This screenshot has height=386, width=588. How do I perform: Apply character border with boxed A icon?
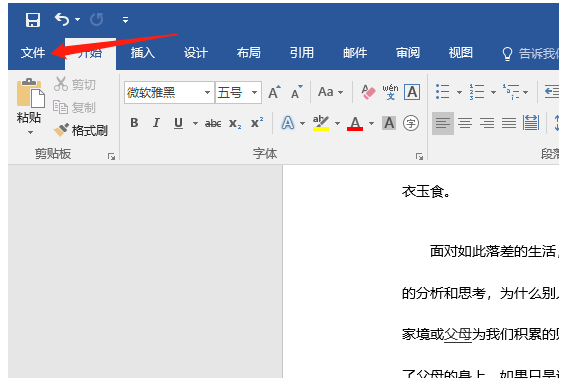[412, 92]
